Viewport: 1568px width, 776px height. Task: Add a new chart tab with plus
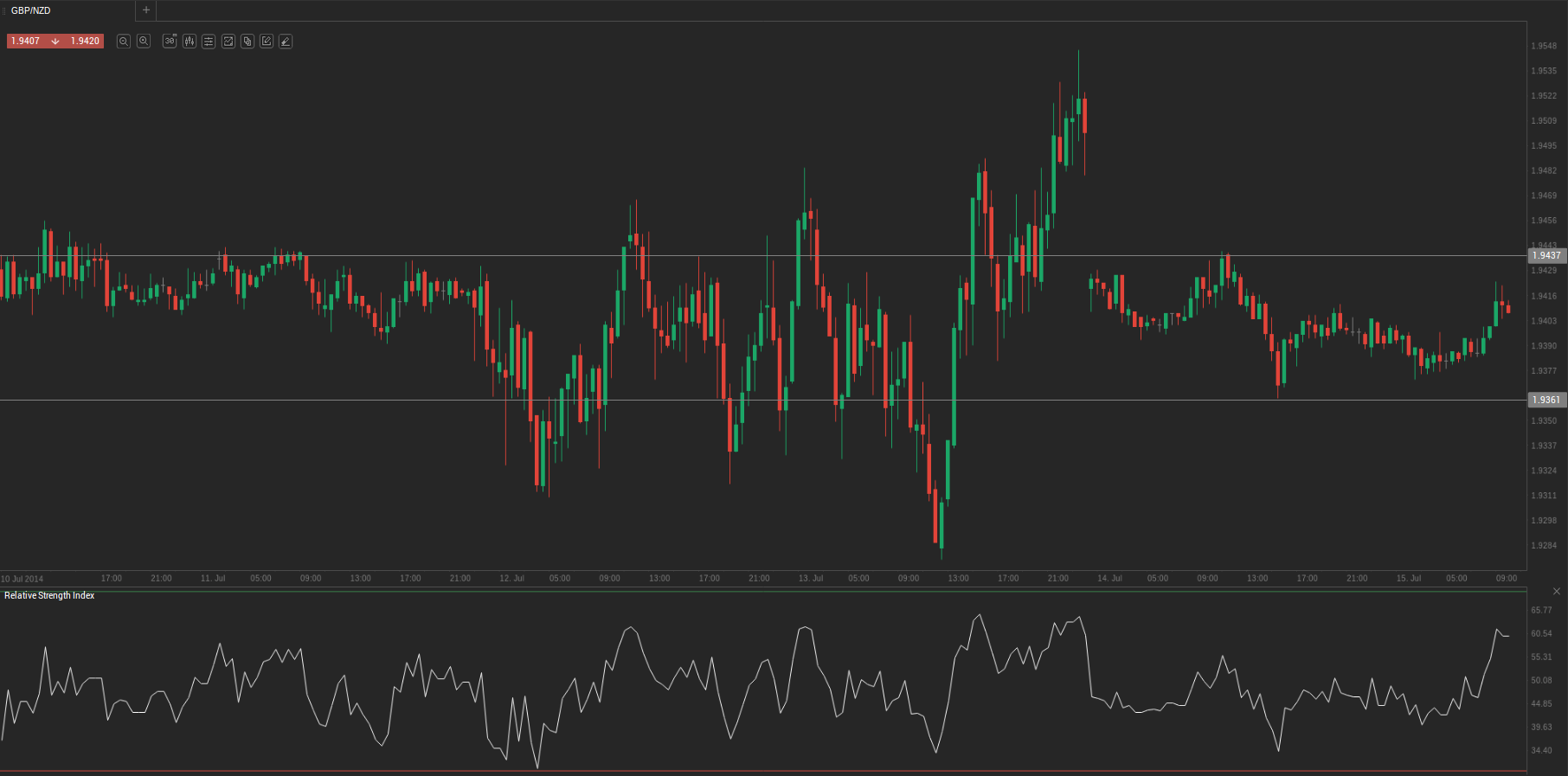[146, 10]
